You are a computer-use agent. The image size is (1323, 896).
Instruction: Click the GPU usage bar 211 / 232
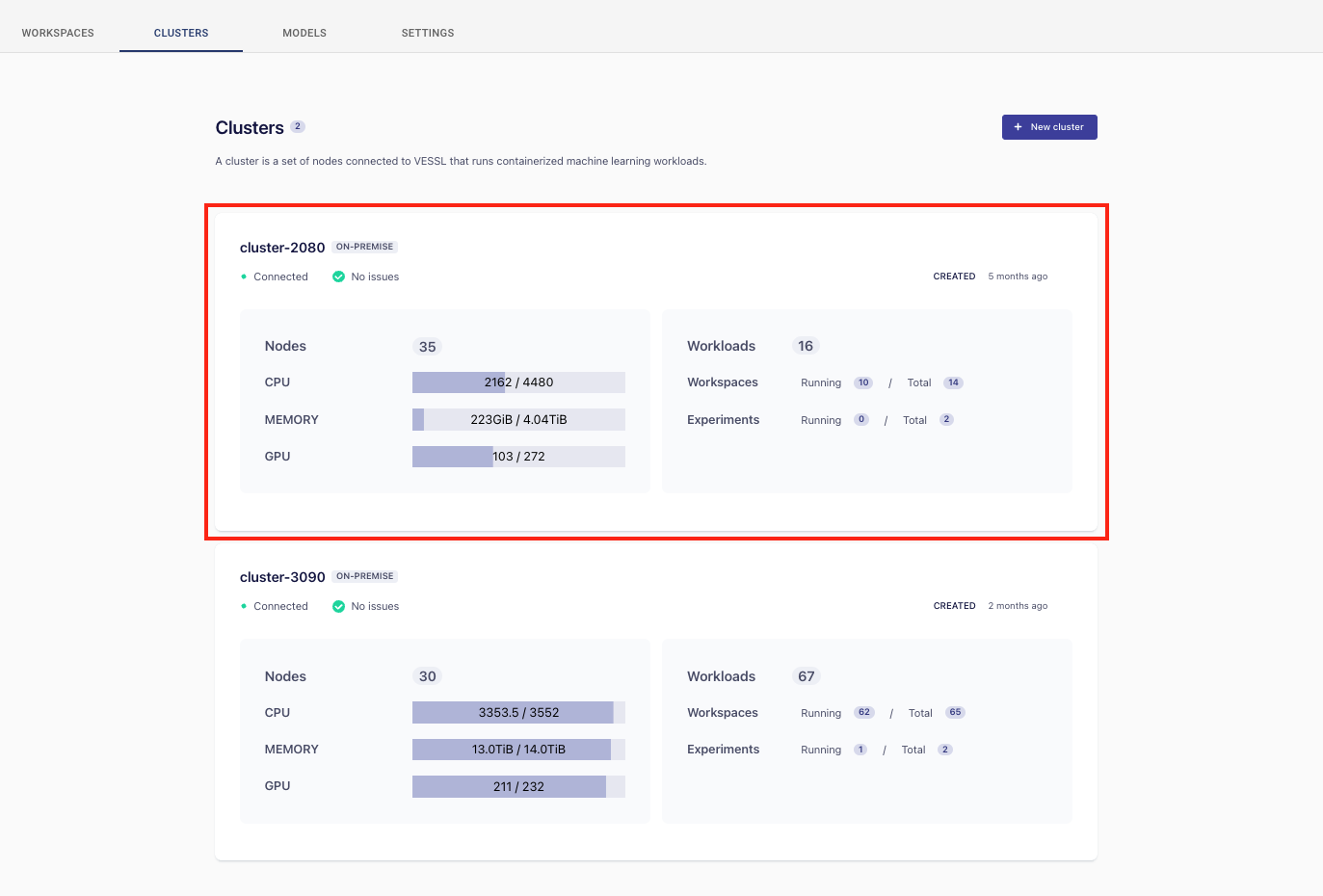point(518,787)
